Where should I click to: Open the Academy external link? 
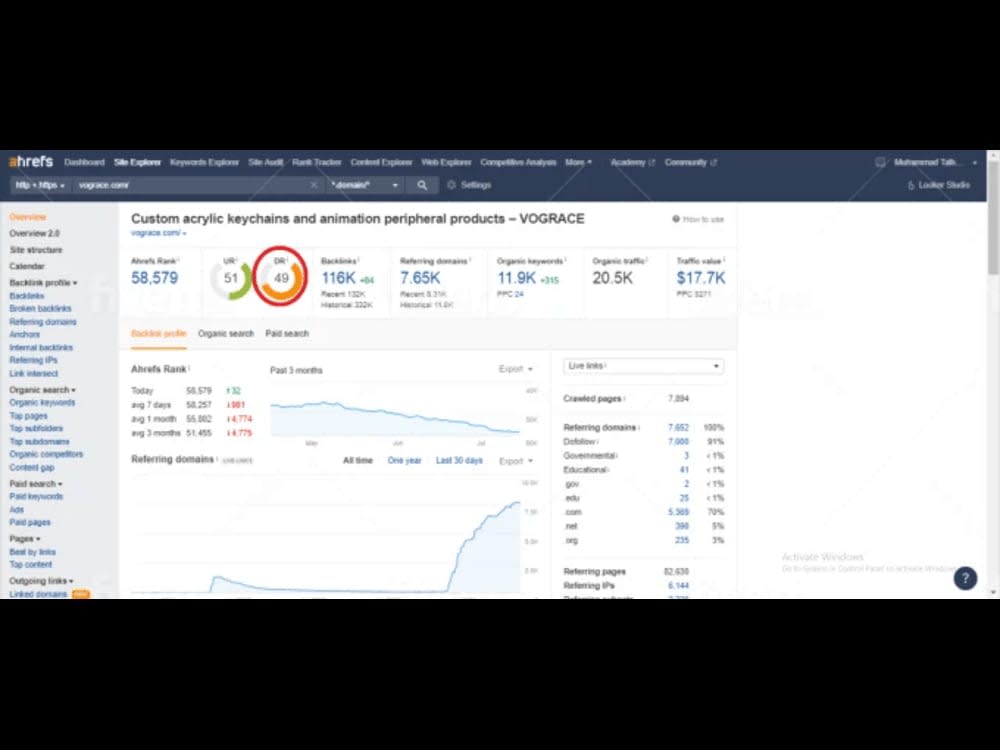[x=632, y=162]
